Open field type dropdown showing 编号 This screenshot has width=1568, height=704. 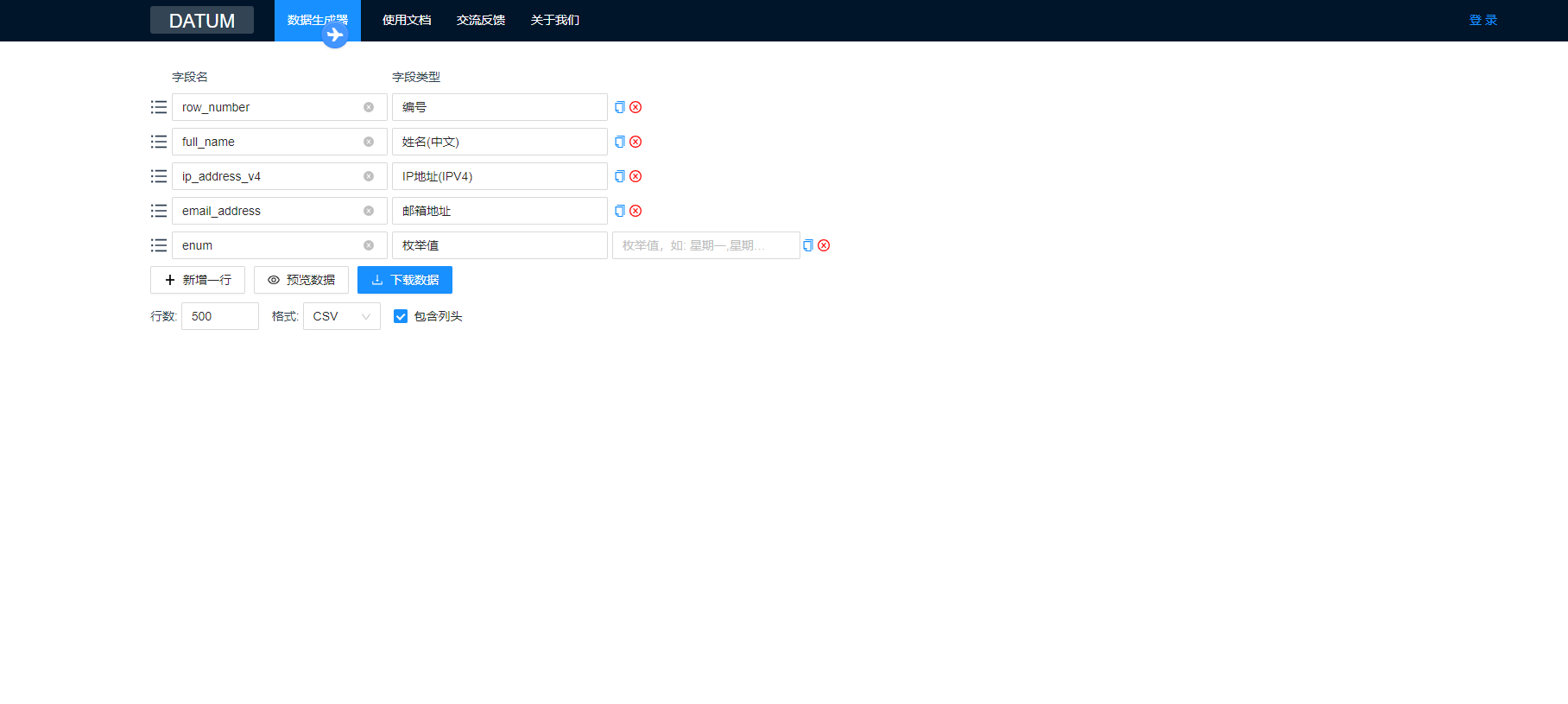coord(500,107)
